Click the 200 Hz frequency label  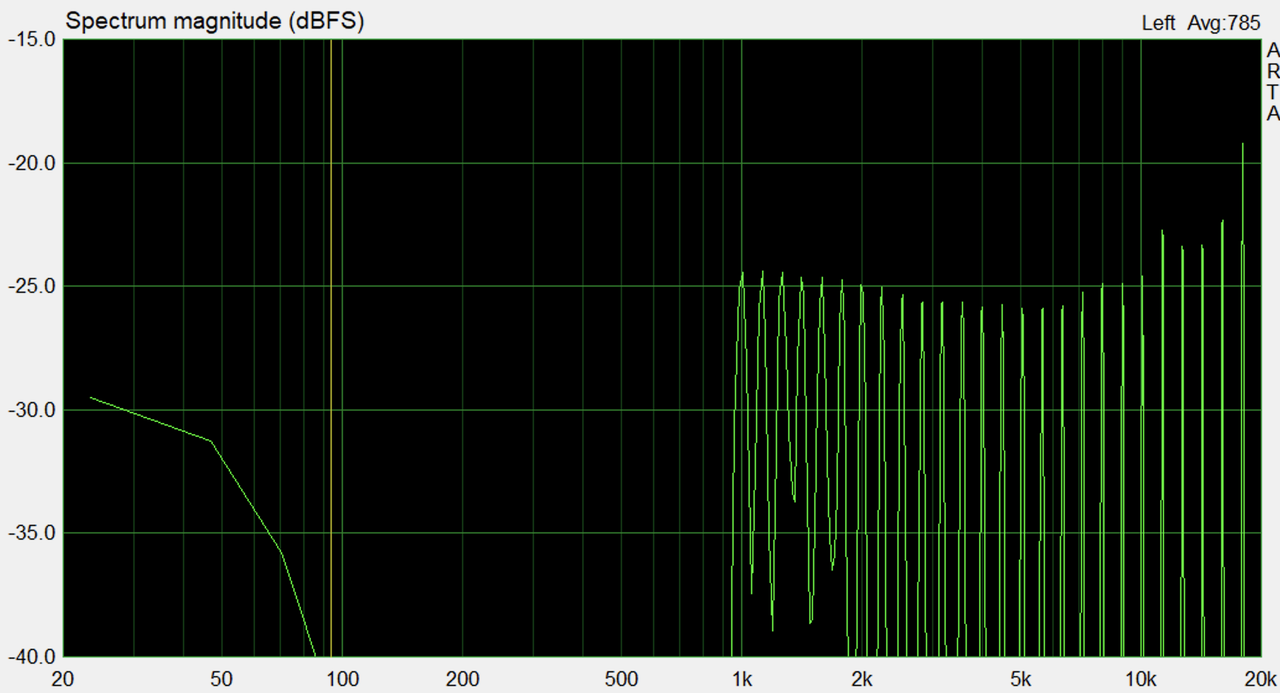pyautogui.click(x=462, y=680)
